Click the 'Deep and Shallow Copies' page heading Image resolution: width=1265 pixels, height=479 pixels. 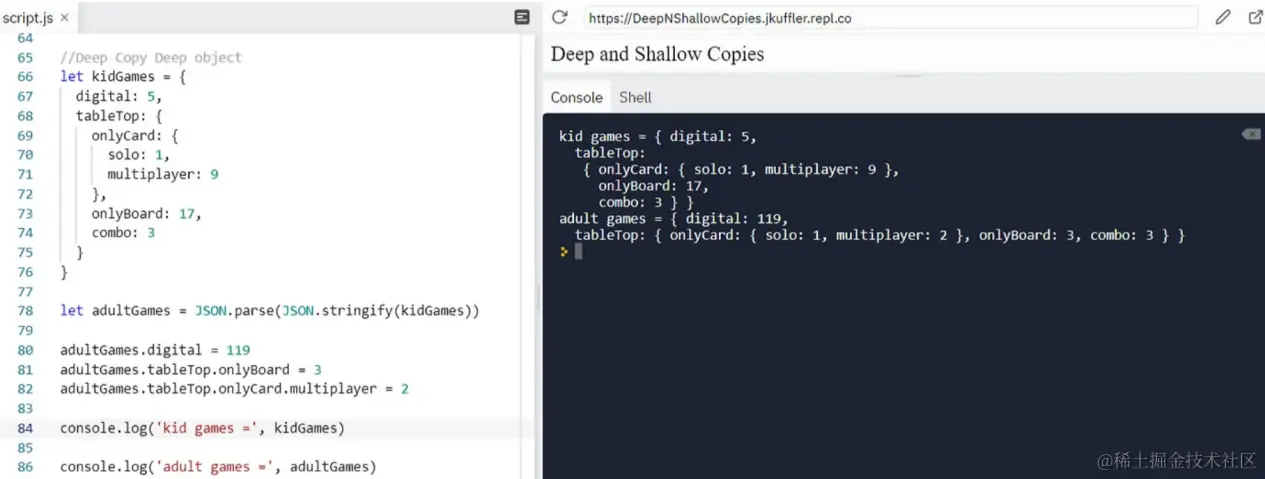[657, 54]
